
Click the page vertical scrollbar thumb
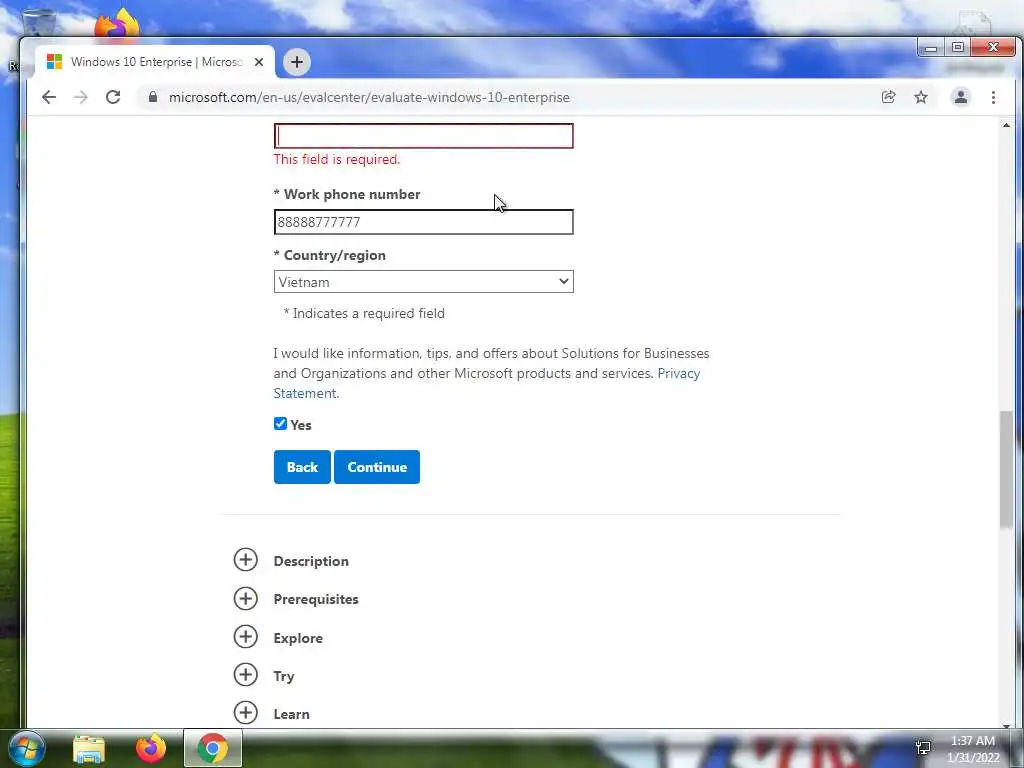(x=1006, y=469)
